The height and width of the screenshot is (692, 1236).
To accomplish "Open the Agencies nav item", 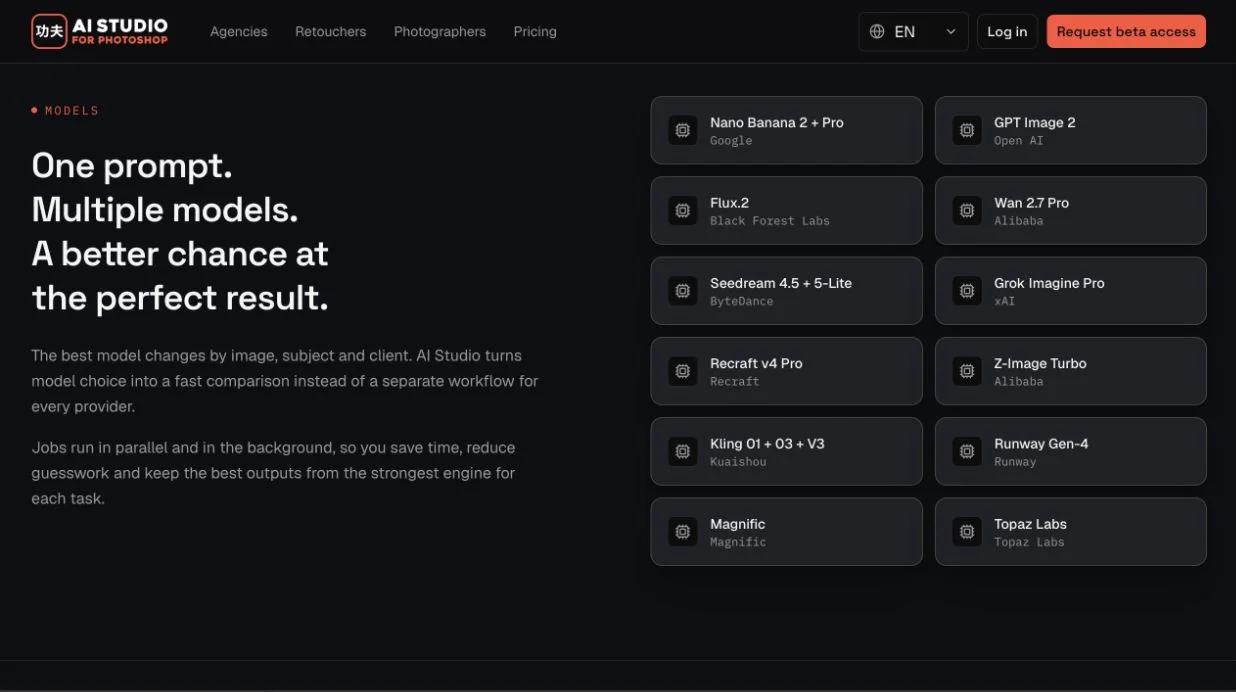I will (239, 32).
